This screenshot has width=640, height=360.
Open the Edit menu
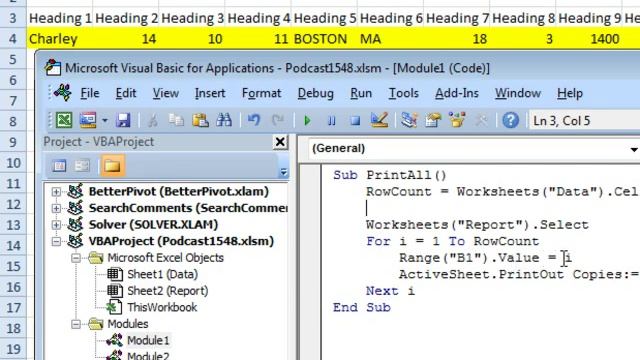click(126, 93)
